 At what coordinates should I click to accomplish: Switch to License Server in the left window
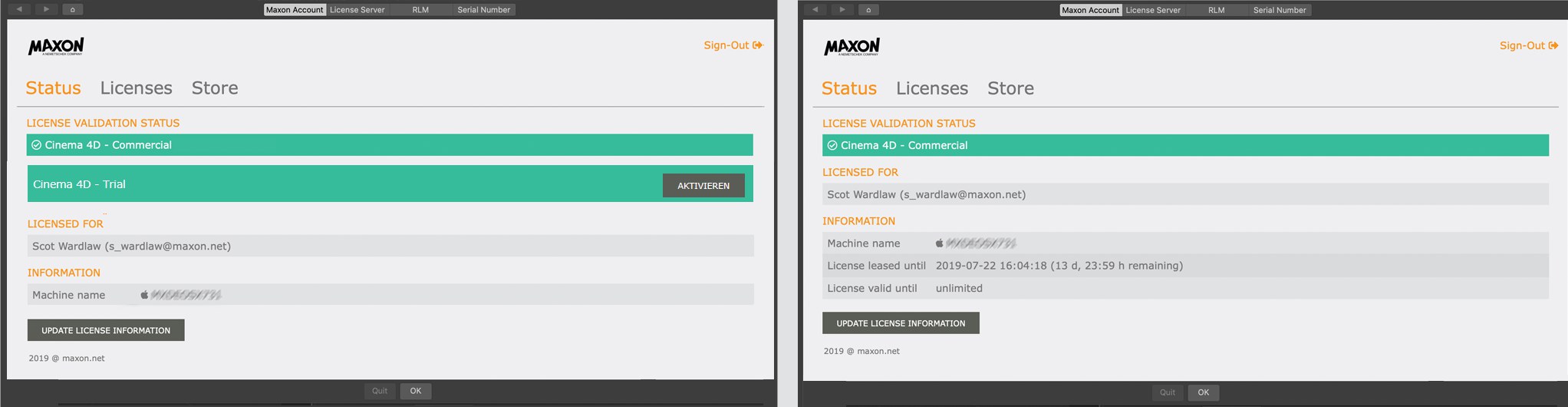pos(357,10)
